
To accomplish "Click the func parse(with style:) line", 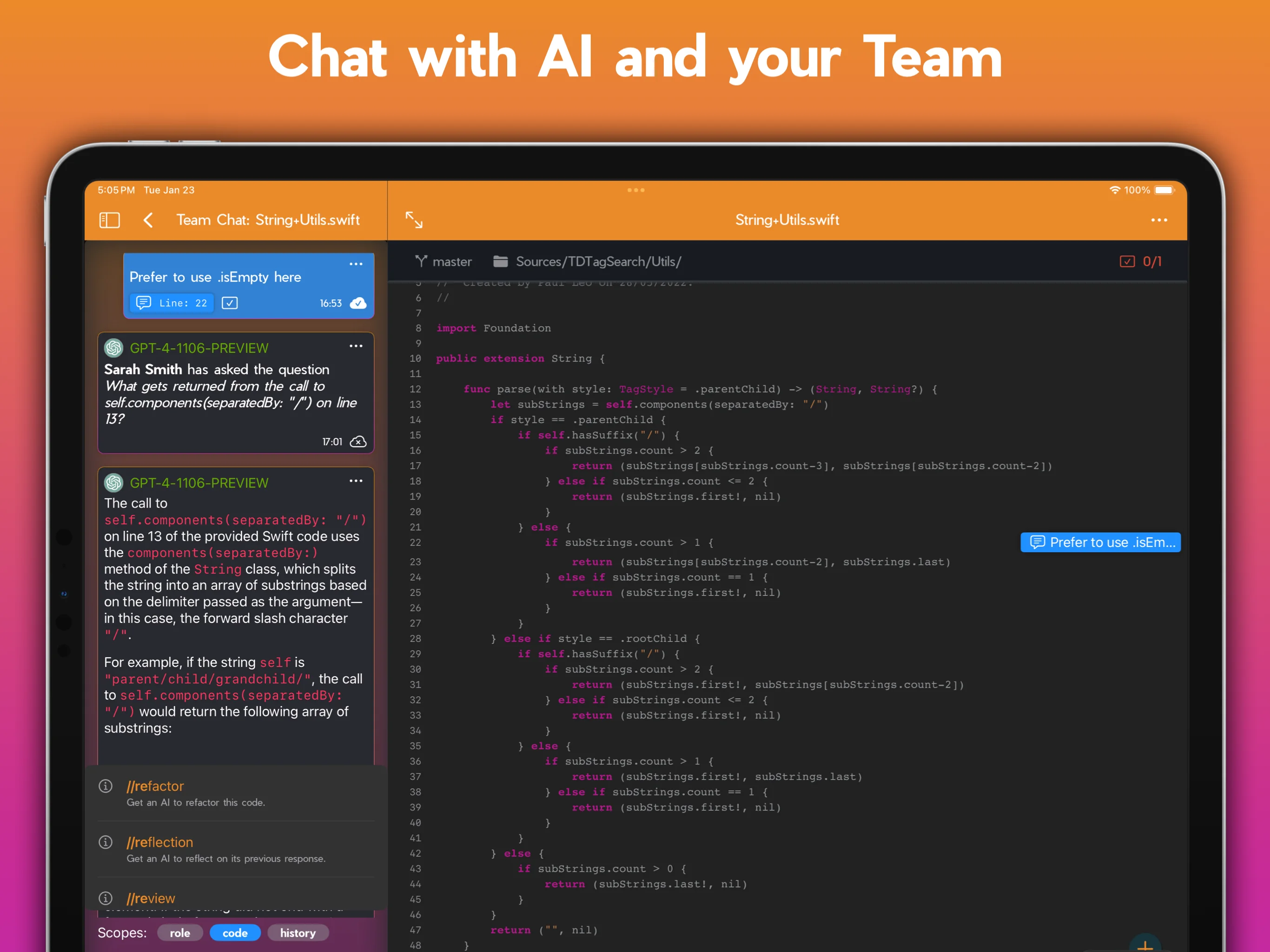I will tap(701, 389).
